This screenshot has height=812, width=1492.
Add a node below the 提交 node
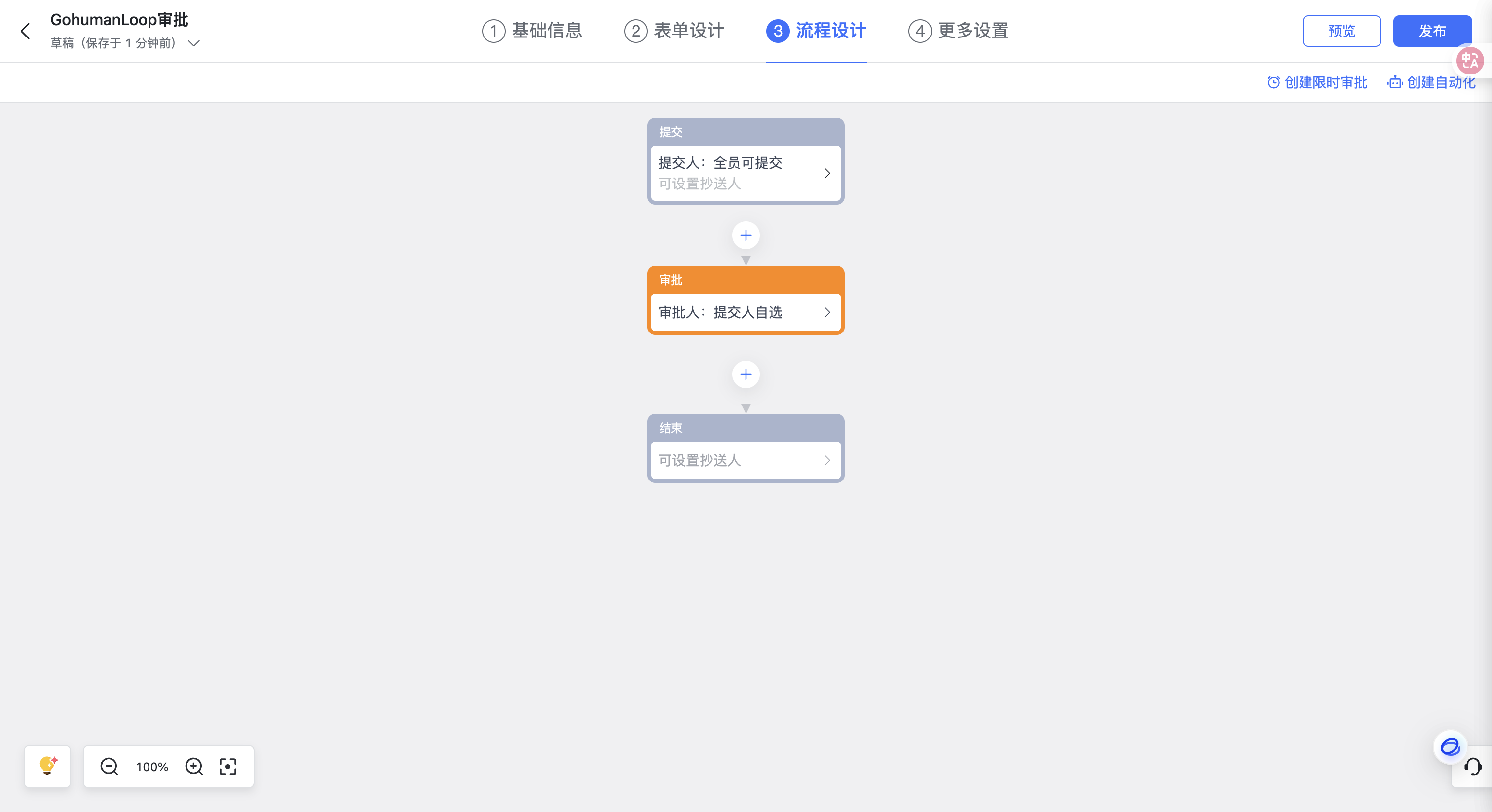pyautogui.click(x=746, y=236)
